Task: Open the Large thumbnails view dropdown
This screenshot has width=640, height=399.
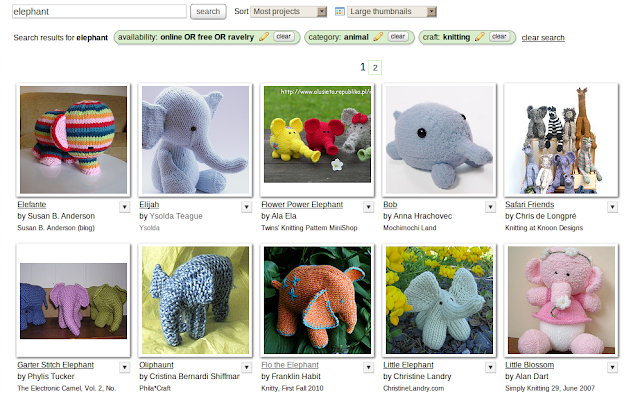Action: click(392, 11)
